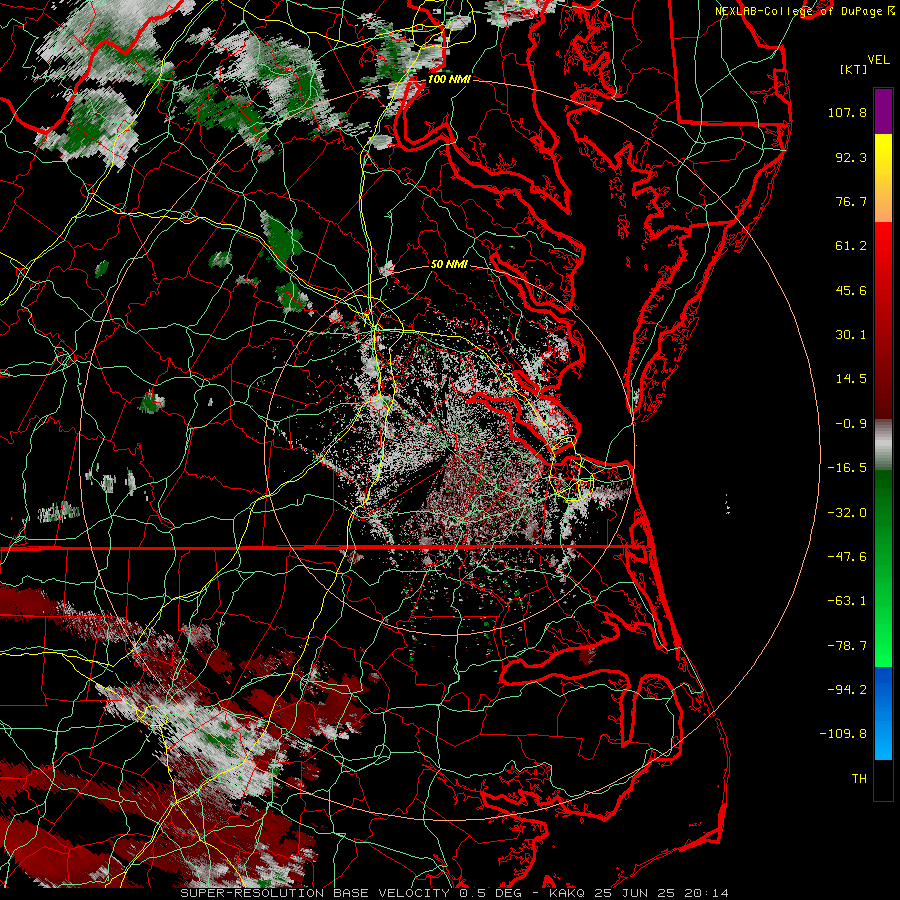Click the 14.5 legend value
Image resolution: width=900 pixels, height=900 pixels.
click(851, 379)
